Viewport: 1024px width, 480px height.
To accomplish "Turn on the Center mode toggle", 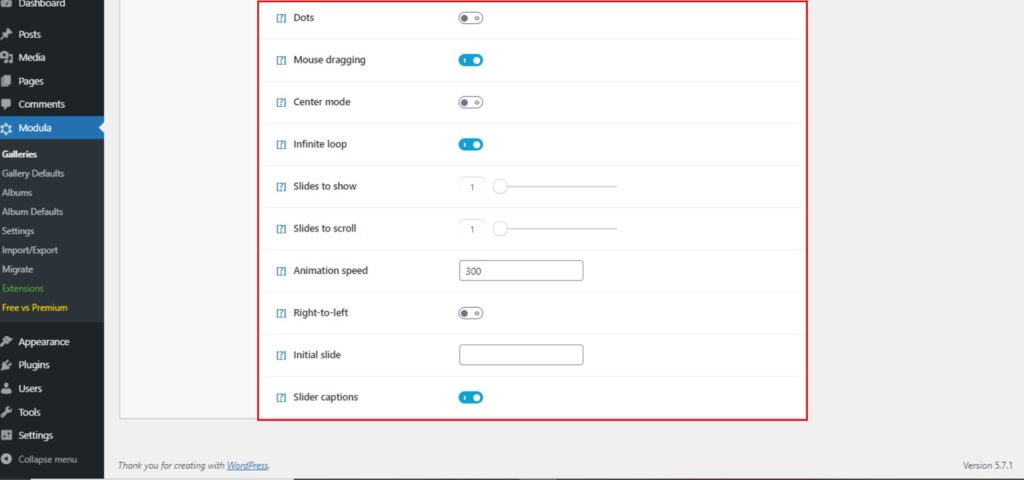I will pos(470,103).
